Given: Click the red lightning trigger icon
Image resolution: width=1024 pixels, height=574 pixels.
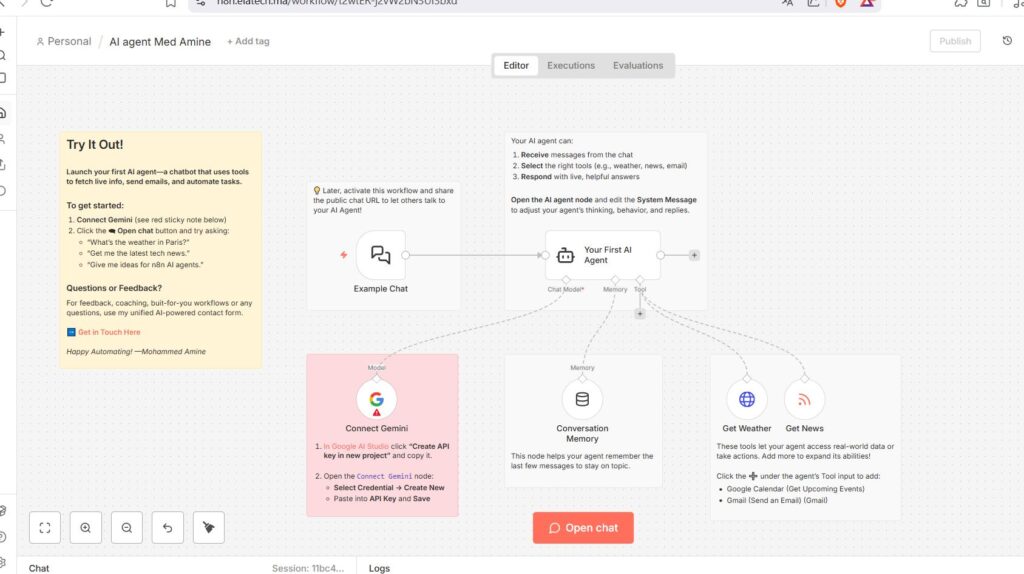Looking at the screenshot, I should coord(344,255).
